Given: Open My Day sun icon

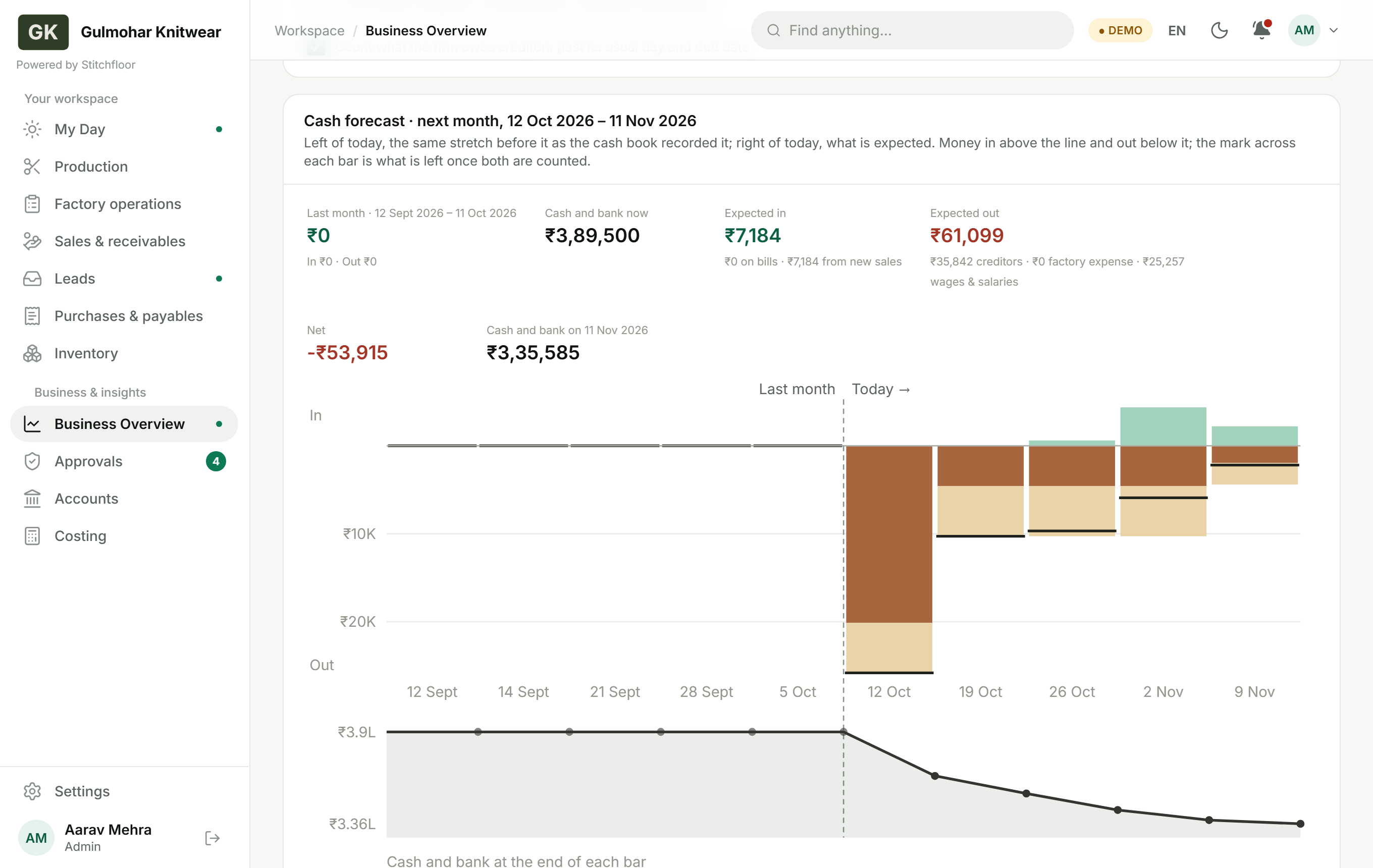Looking at the screenshot, I should tap(32, 129).
